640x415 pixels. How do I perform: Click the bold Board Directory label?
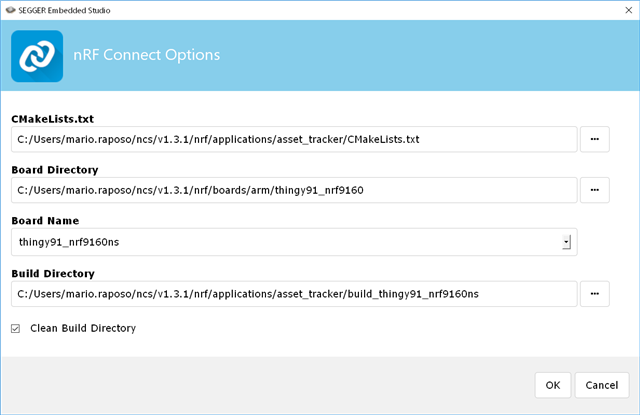[x=57, y=170]
